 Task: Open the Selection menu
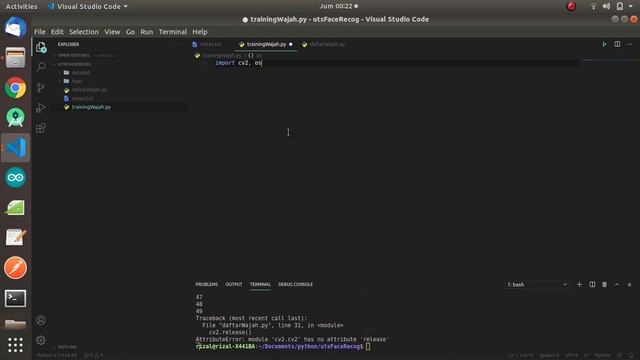pyautogui.click(x=84, y=32)
